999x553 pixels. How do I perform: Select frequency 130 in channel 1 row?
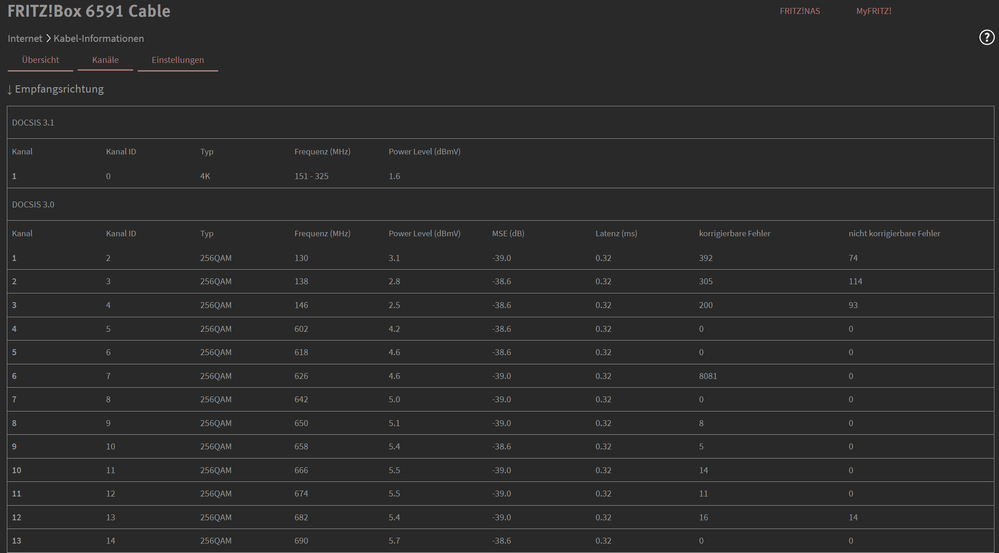pos(301,258)
